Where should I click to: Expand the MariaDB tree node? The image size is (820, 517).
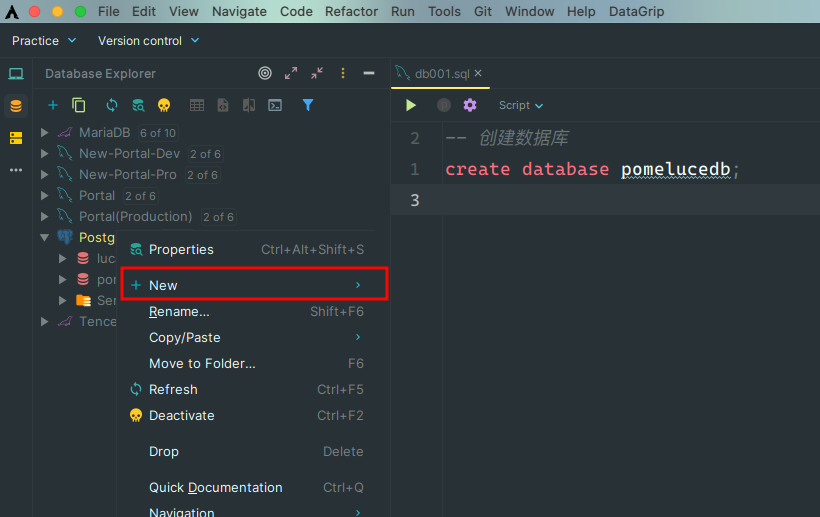click(x=44, y=133)
